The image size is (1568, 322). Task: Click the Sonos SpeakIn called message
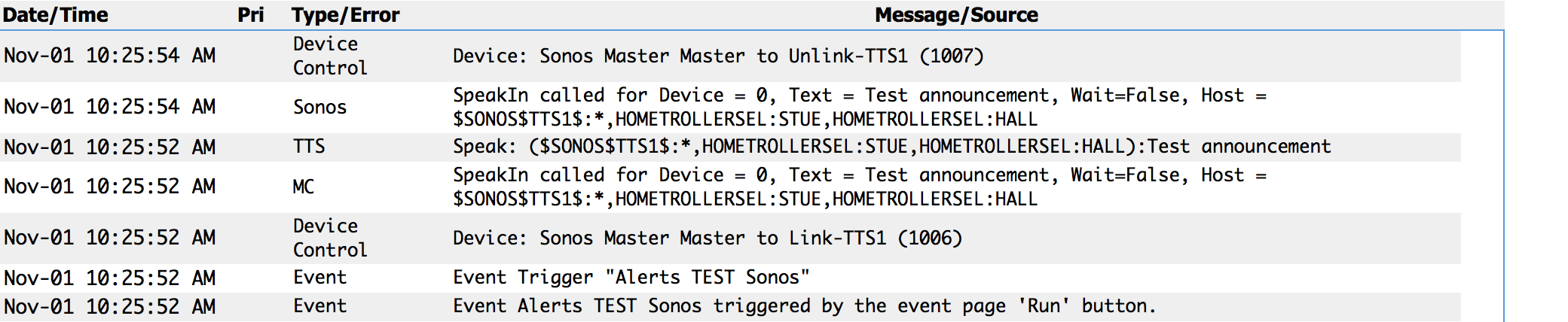coord(860,108)
